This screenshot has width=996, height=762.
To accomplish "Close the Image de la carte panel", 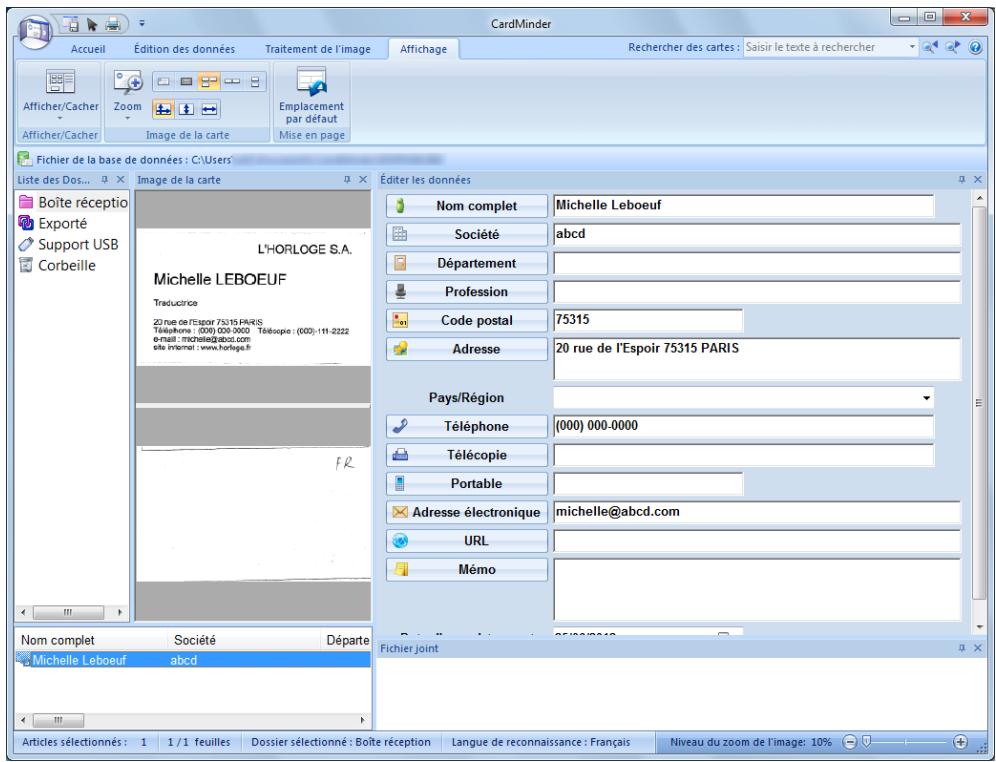I will point(364,179).
